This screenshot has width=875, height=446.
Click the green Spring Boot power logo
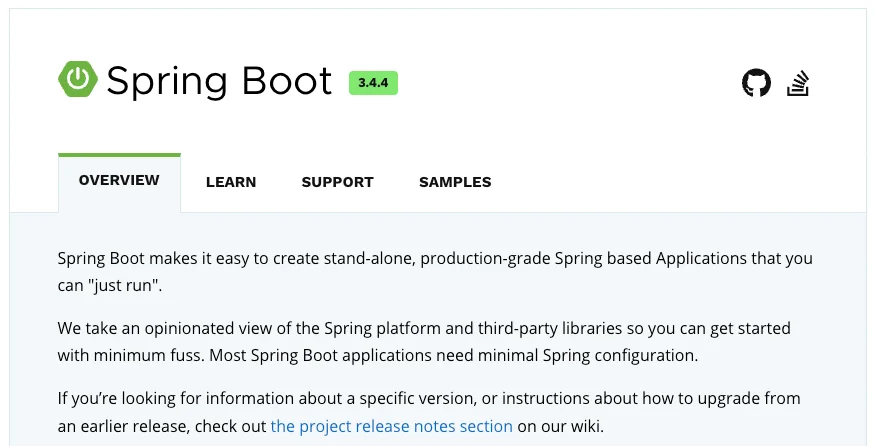(78, 79)
